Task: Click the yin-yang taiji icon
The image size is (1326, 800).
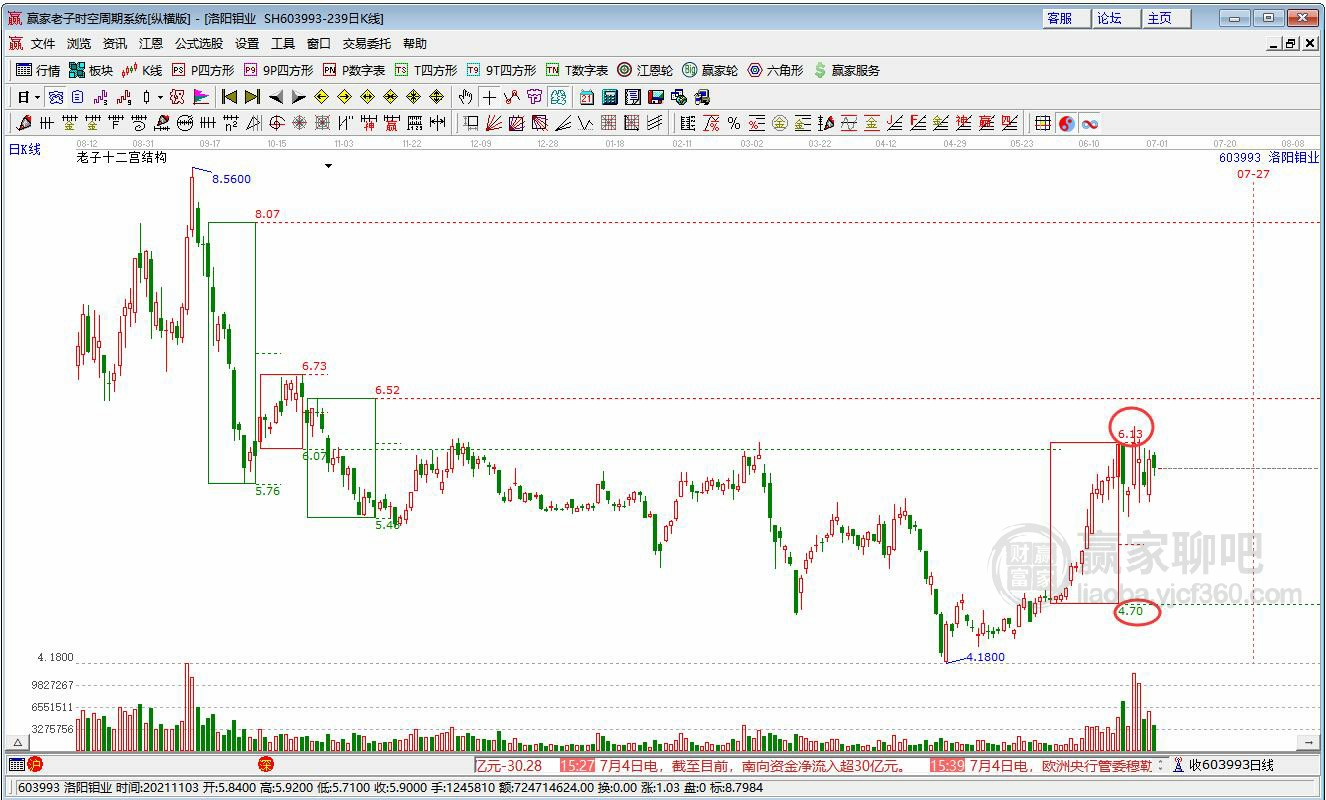Action: click(x=1066, y=123)
